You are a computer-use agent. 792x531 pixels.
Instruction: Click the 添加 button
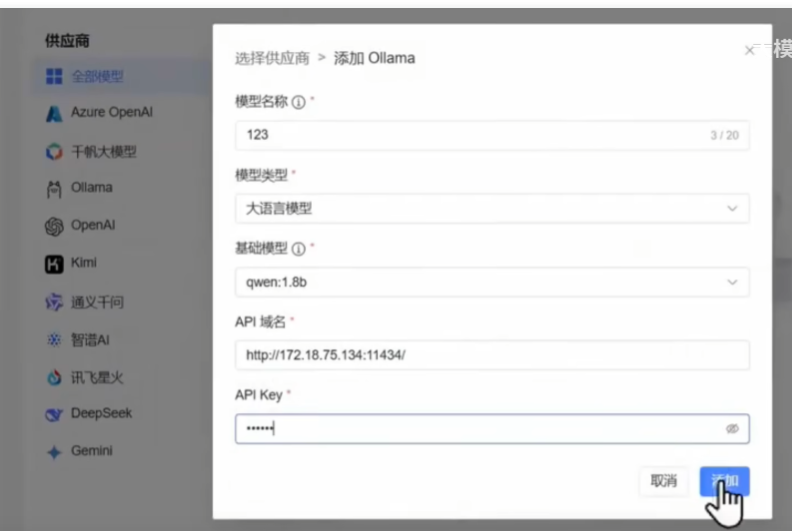pyautogui.click(x=724, y=481)
